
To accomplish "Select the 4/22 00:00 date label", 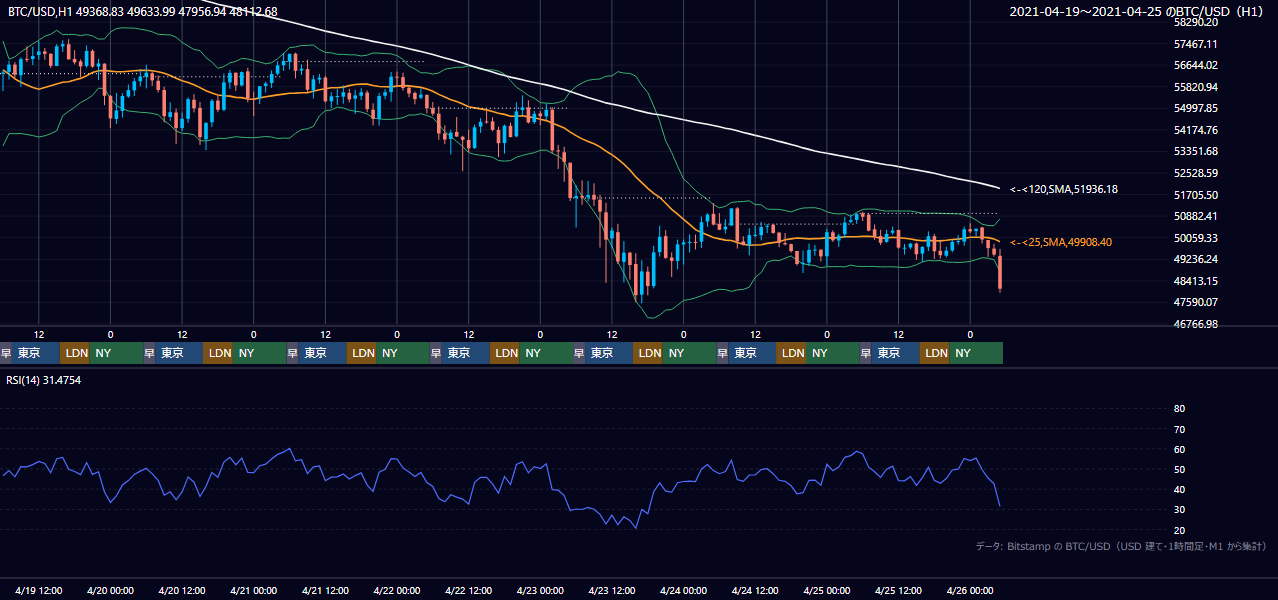I will [x=398, y=590].
